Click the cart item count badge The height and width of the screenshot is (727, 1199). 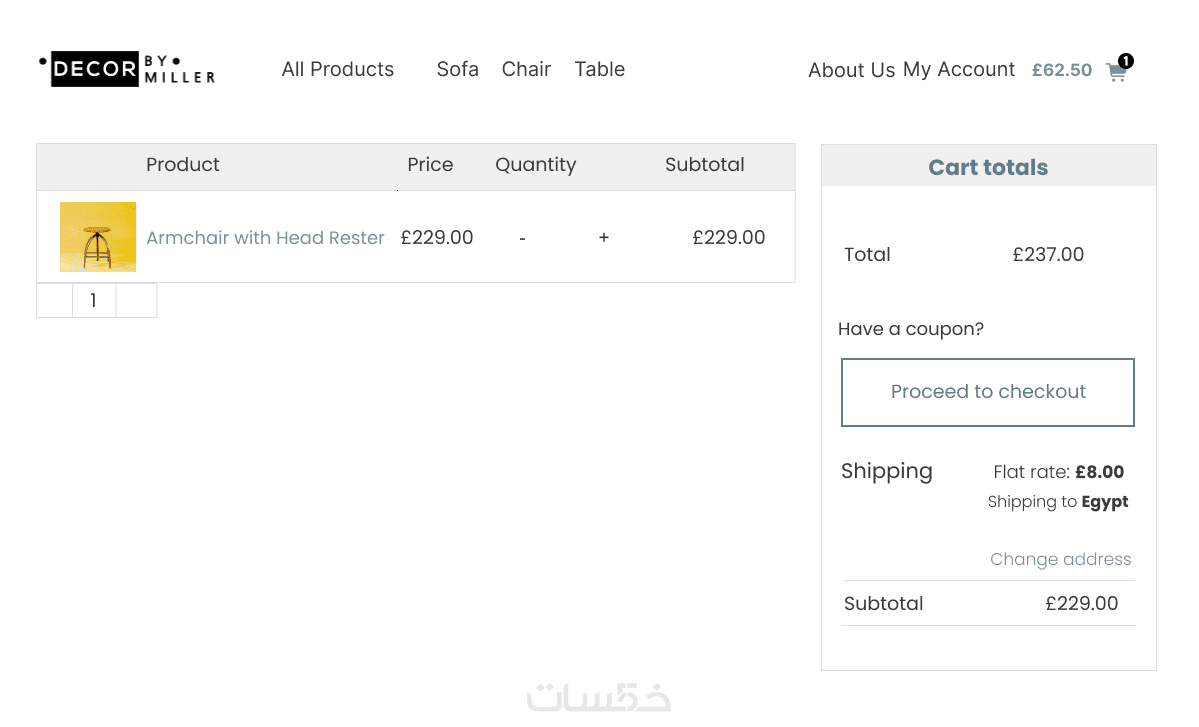[1126, 61]
